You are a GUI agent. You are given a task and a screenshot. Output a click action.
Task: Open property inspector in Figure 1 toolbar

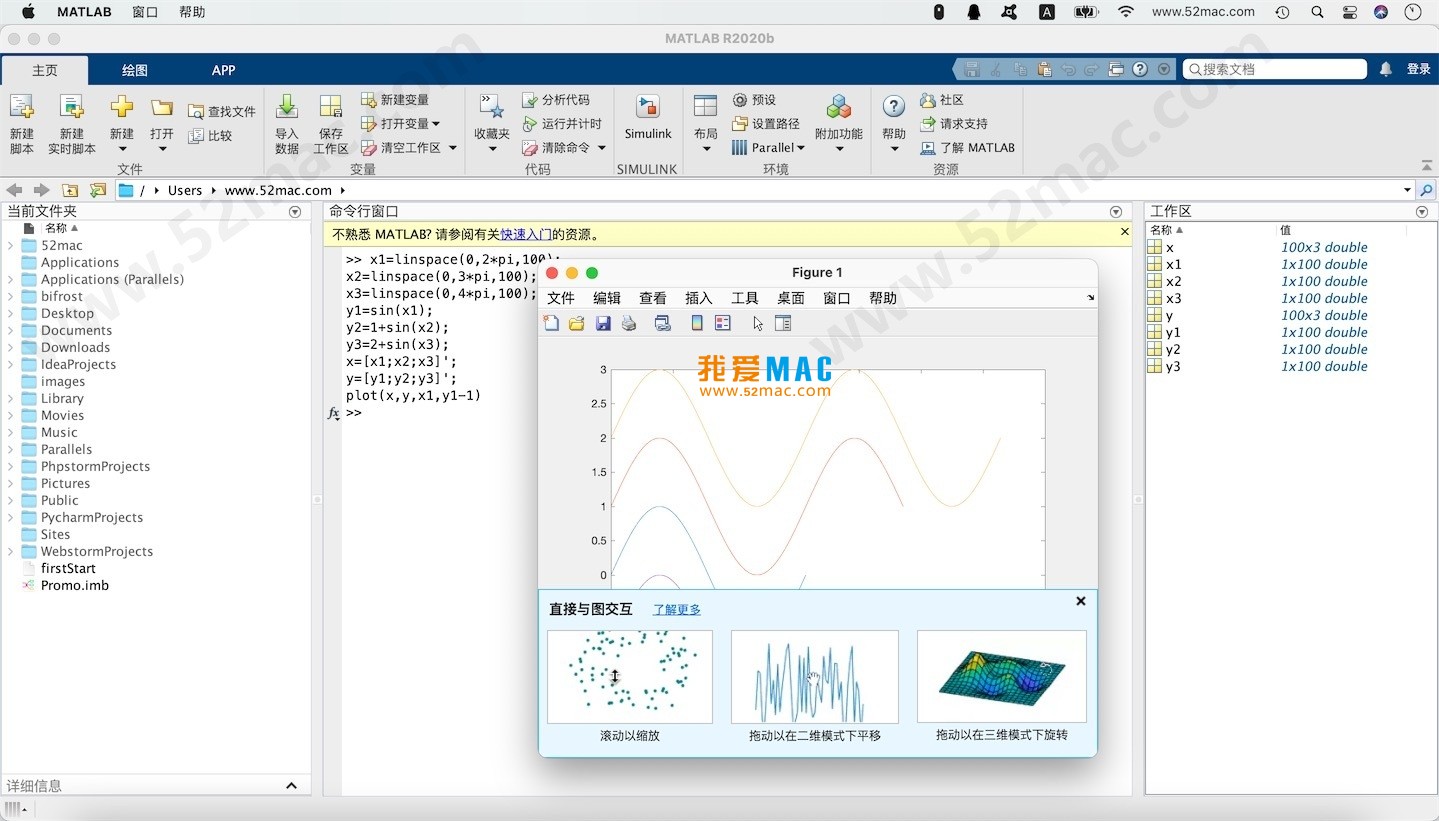[x=783, y=323]
